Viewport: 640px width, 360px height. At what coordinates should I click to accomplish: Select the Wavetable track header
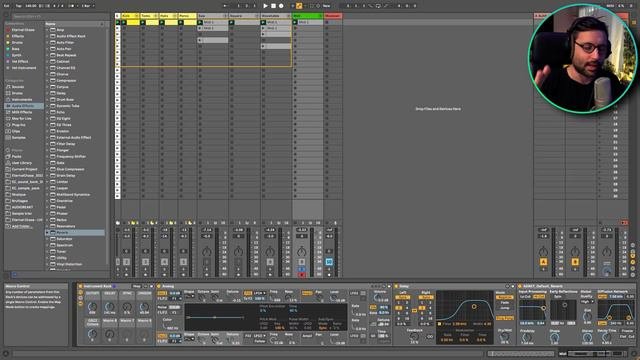(x=276, y=16)
